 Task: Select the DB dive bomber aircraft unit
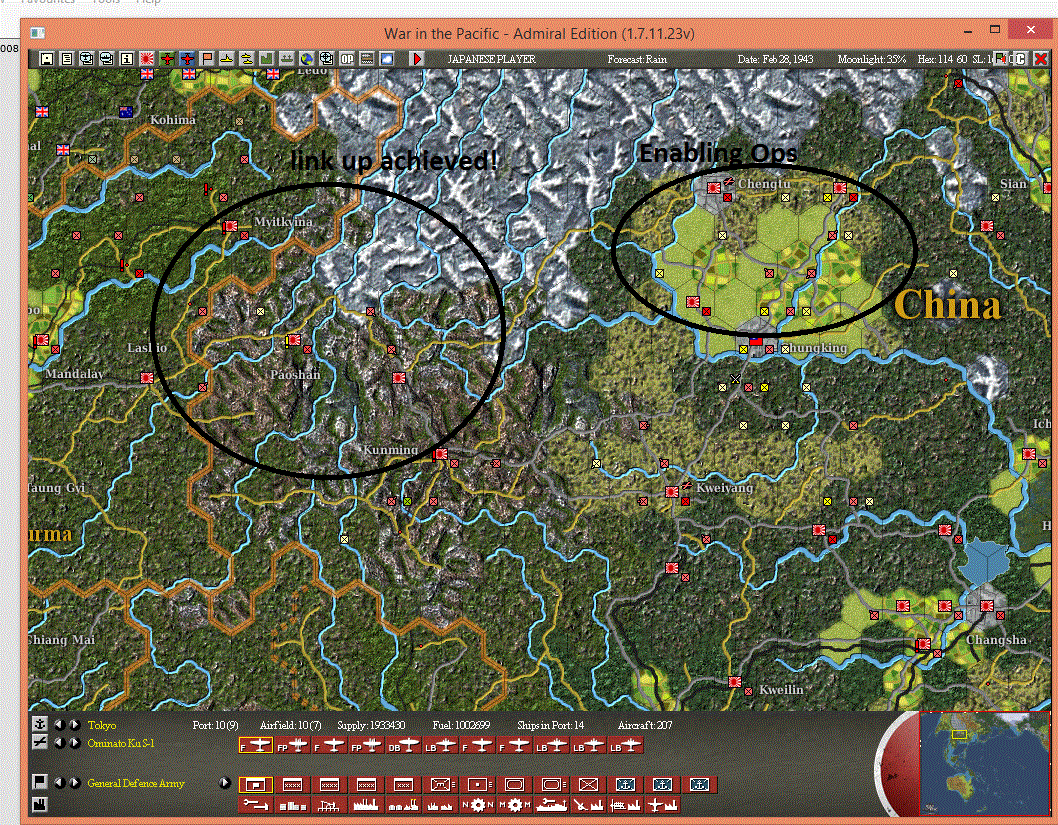pos(403,746)
